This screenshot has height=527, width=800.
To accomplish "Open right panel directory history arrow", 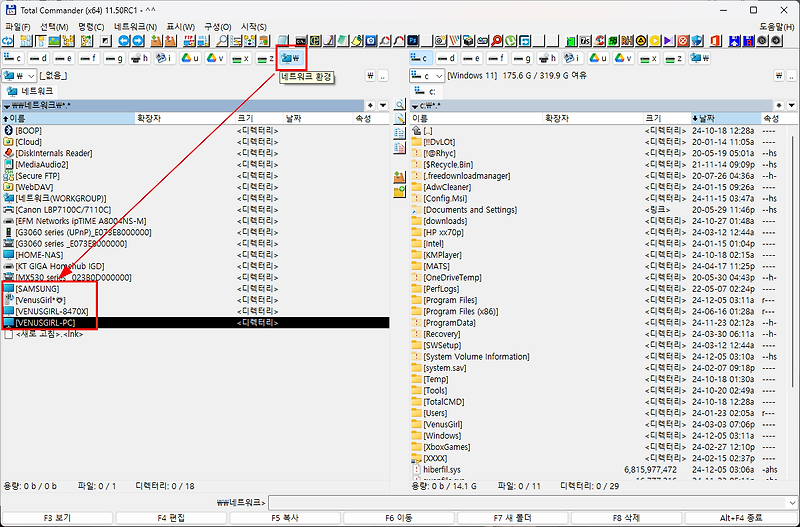I will click(791, 106).
